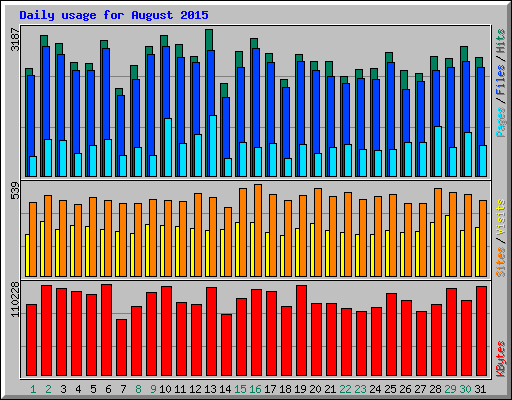Select day 27 on the date axis
Screen dimensions: 512x400
point(420,389)
